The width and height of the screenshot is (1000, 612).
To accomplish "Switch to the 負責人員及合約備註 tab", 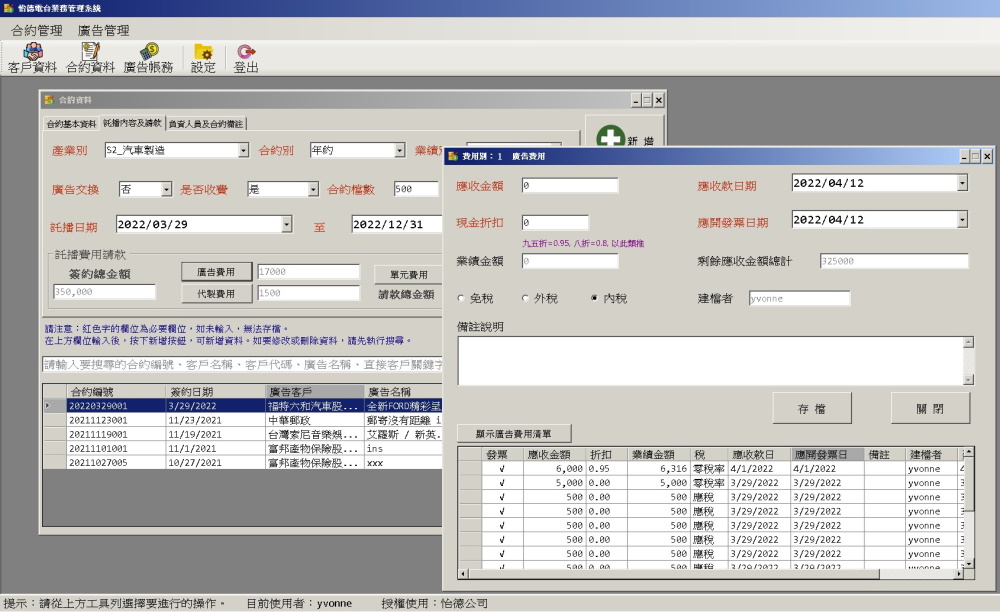I will pyautogui.click(x=205, y=124).
